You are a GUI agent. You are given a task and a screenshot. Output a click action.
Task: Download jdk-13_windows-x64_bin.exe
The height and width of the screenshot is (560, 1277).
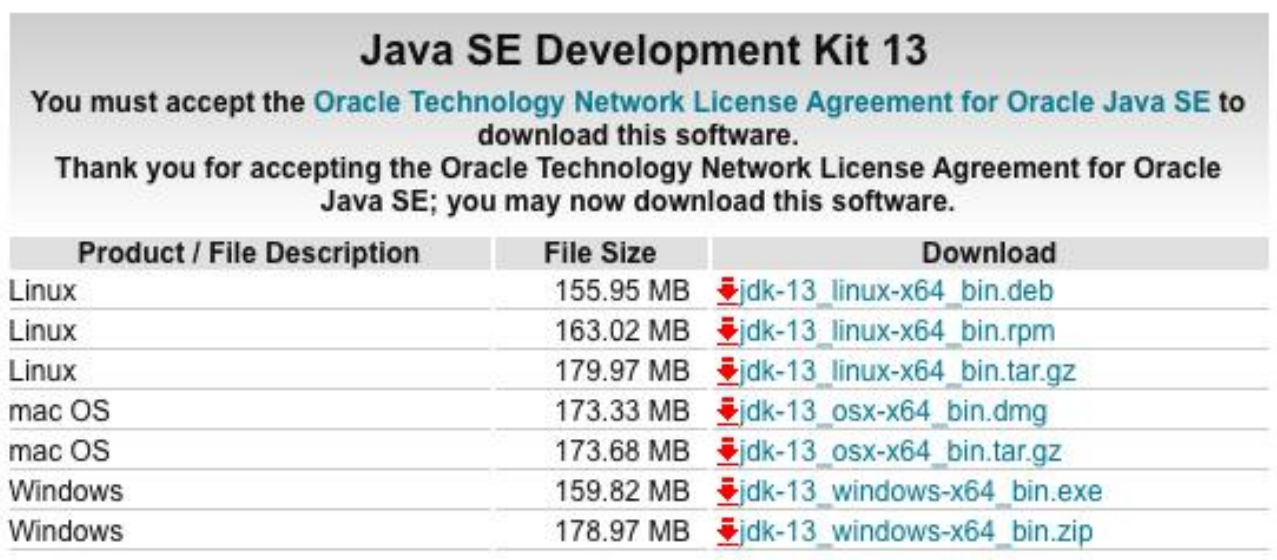(920, 491)
